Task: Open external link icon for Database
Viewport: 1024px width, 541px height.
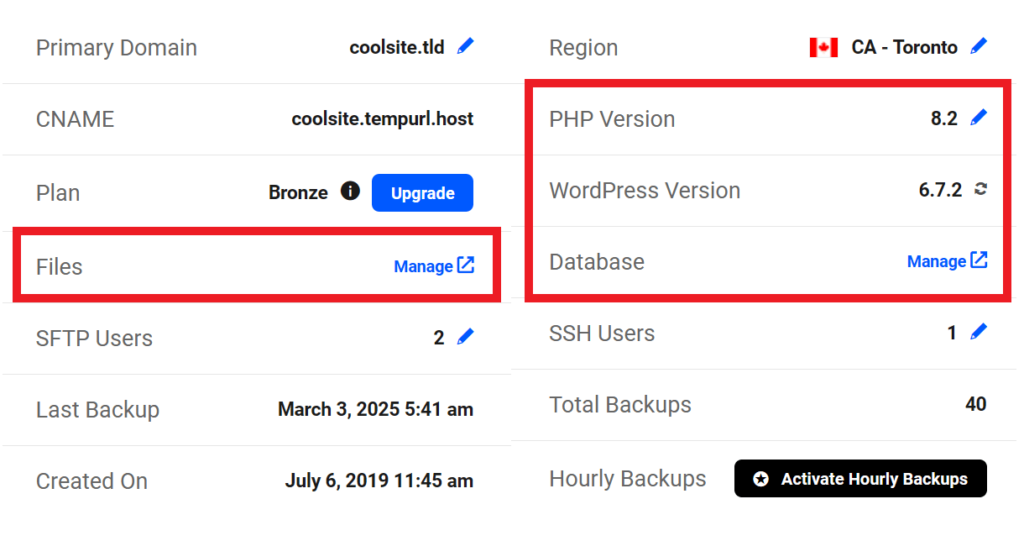Action: click(979, 259)
